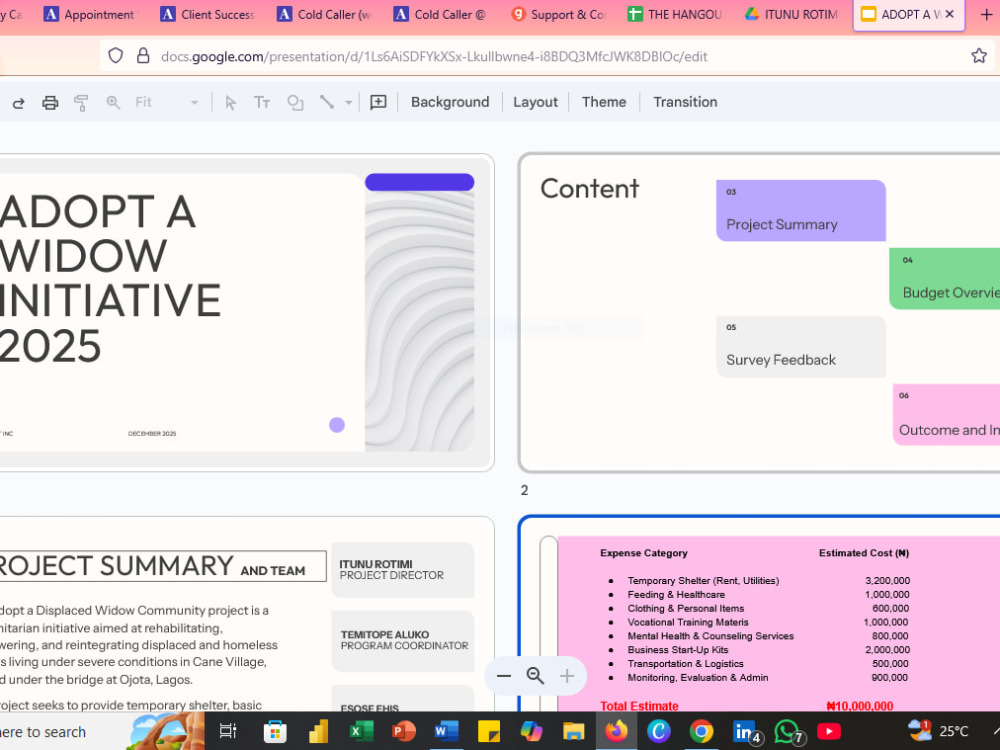
Task: Click the shield tracking protection icon
Action: [x=115, y=56]
